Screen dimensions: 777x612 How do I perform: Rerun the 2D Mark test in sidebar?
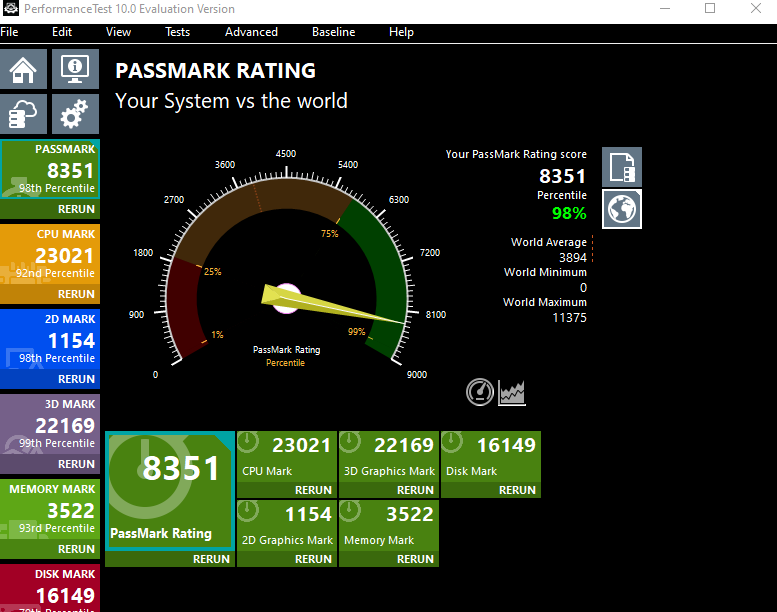(x=76, y=379)
